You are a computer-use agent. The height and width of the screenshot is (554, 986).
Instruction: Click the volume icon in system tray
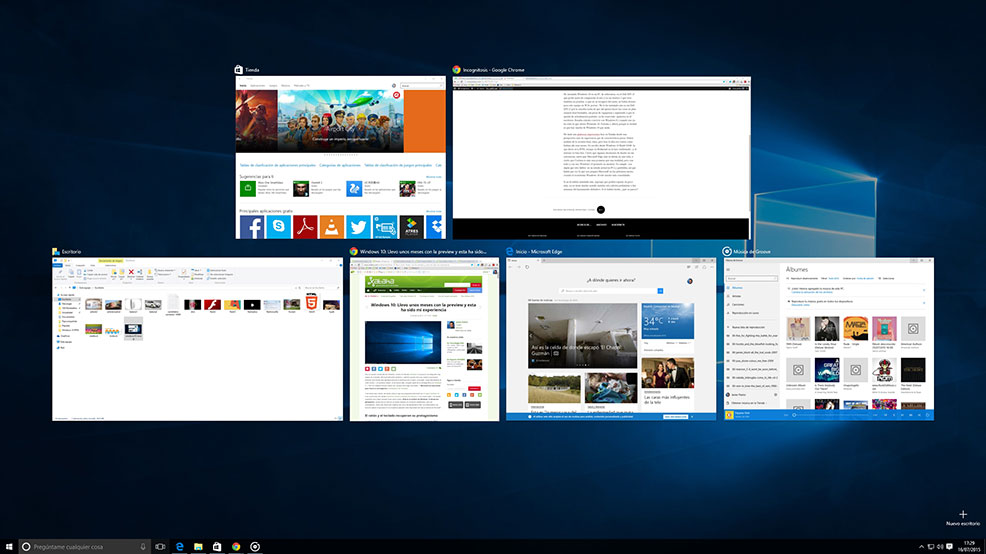coord(940,546)
